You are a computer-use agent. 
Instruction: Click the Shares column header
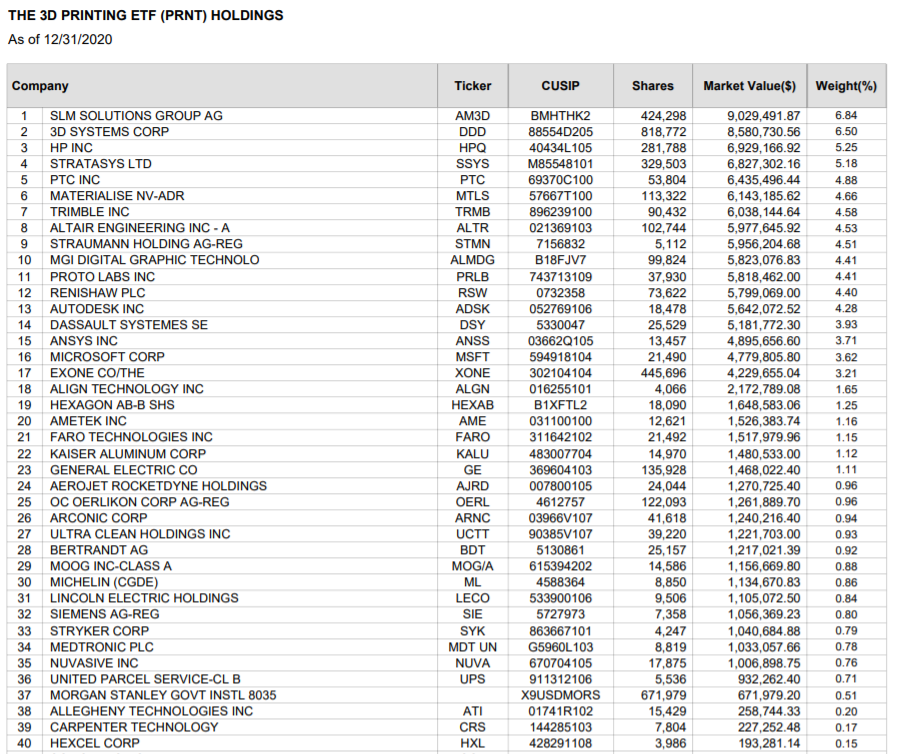coord(653,86)
